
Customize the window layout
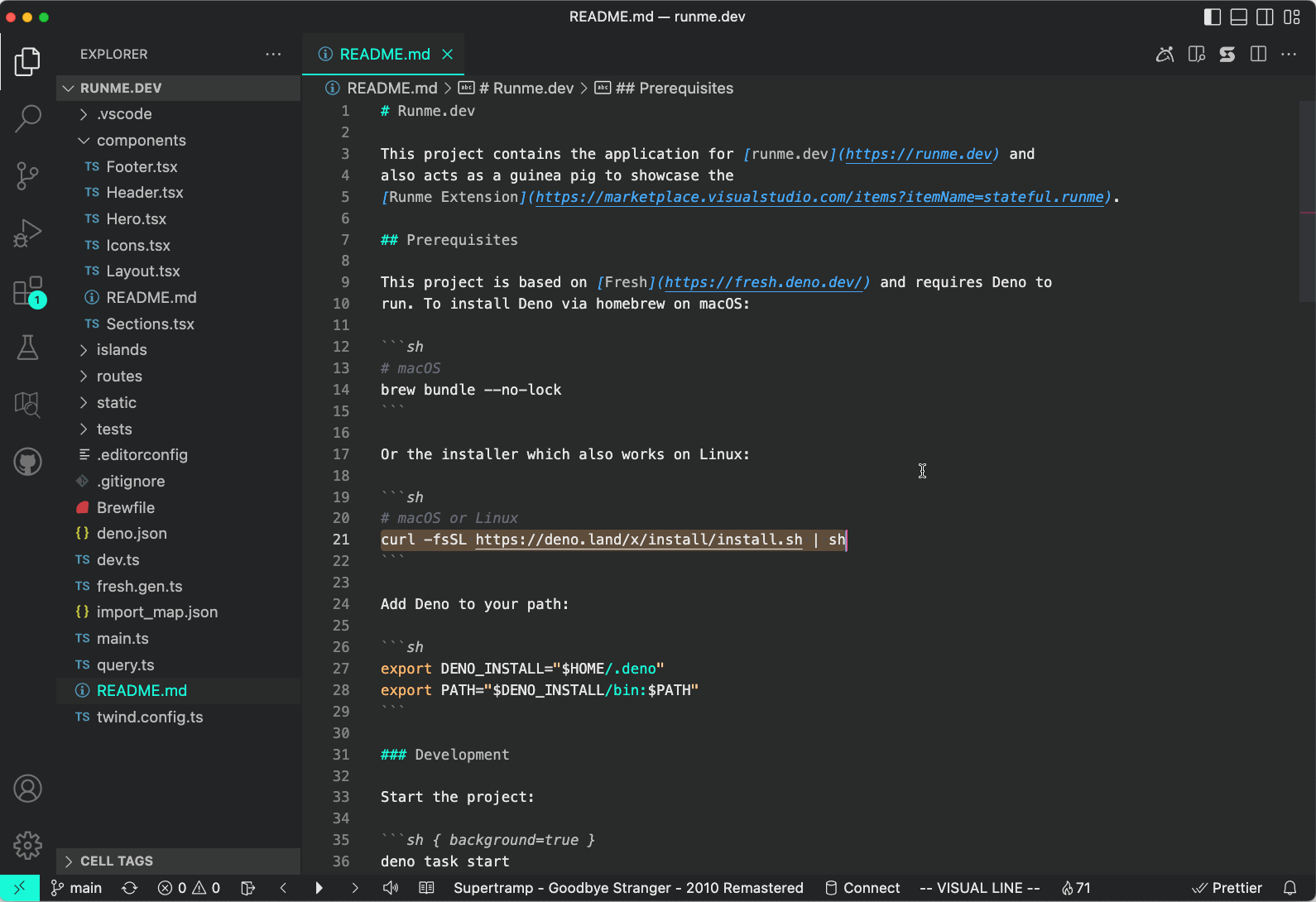1292,17
